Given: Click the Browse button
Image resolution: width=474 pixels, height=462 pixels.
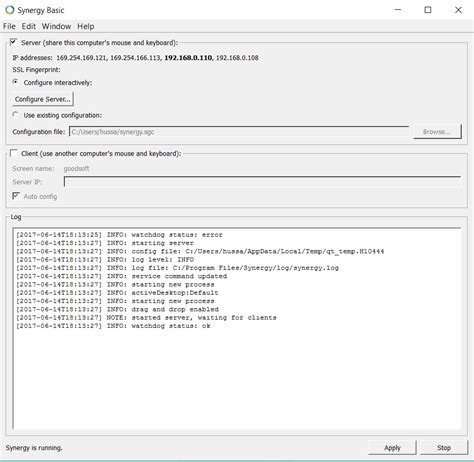Looking at the screenshot, I should (x=437, y=132).
